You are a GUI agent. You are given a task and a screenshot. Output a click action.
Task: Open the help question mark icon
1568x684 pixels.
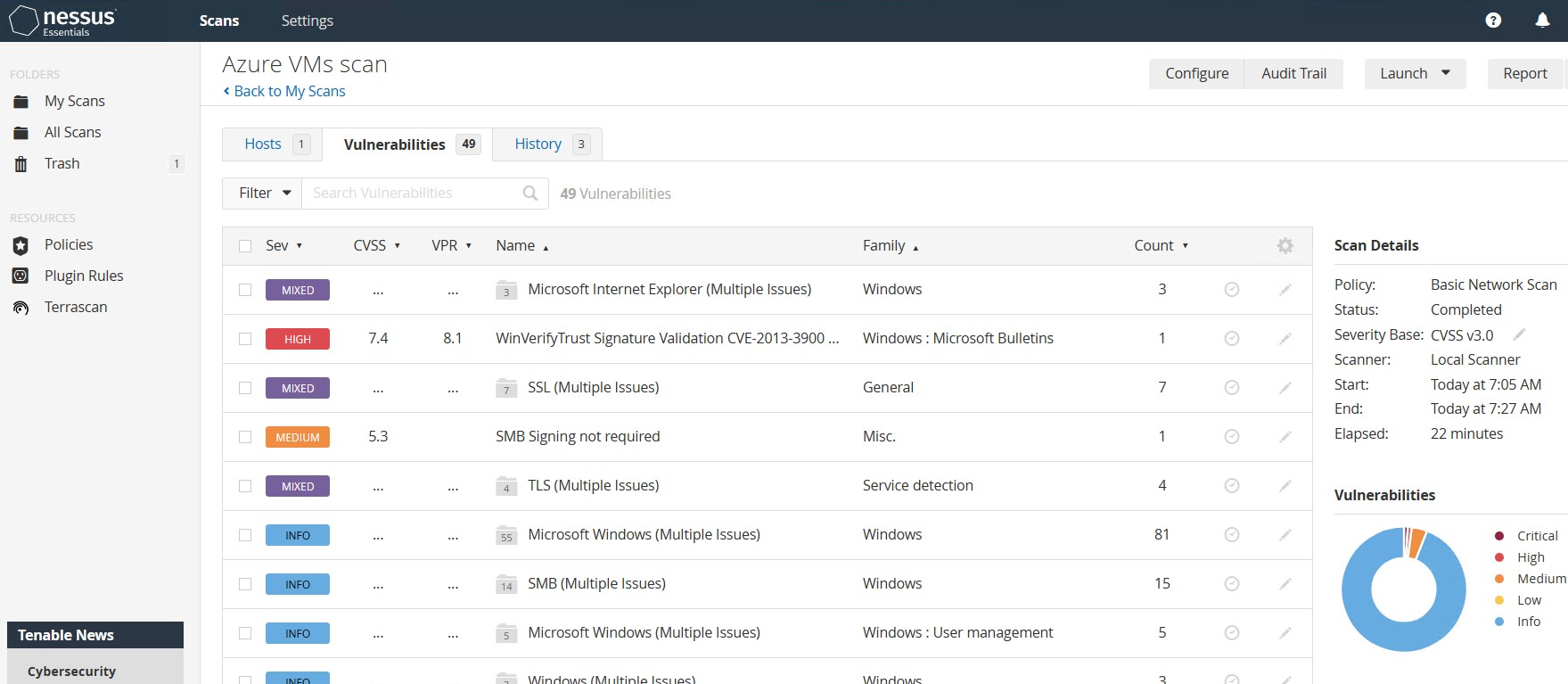pyautogui.click(x=1493, y=21)
